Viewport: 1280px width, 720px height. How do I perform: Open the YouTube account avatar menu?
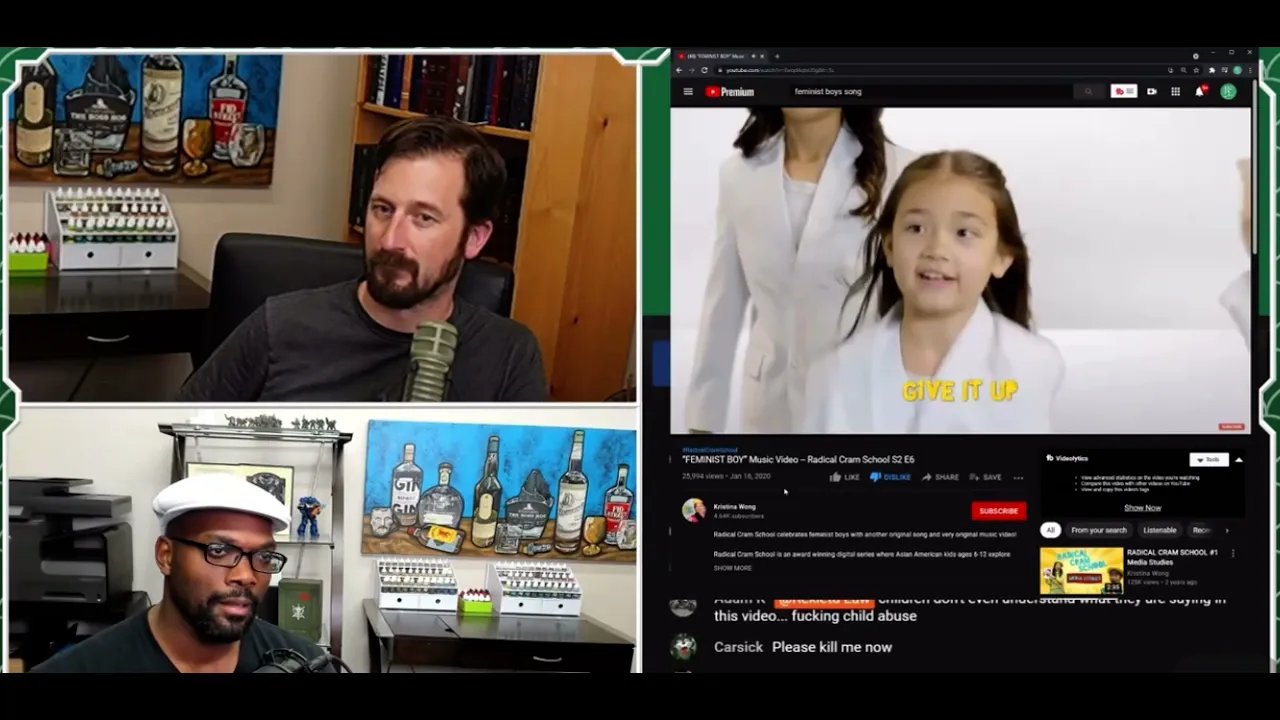[1228, 91]
